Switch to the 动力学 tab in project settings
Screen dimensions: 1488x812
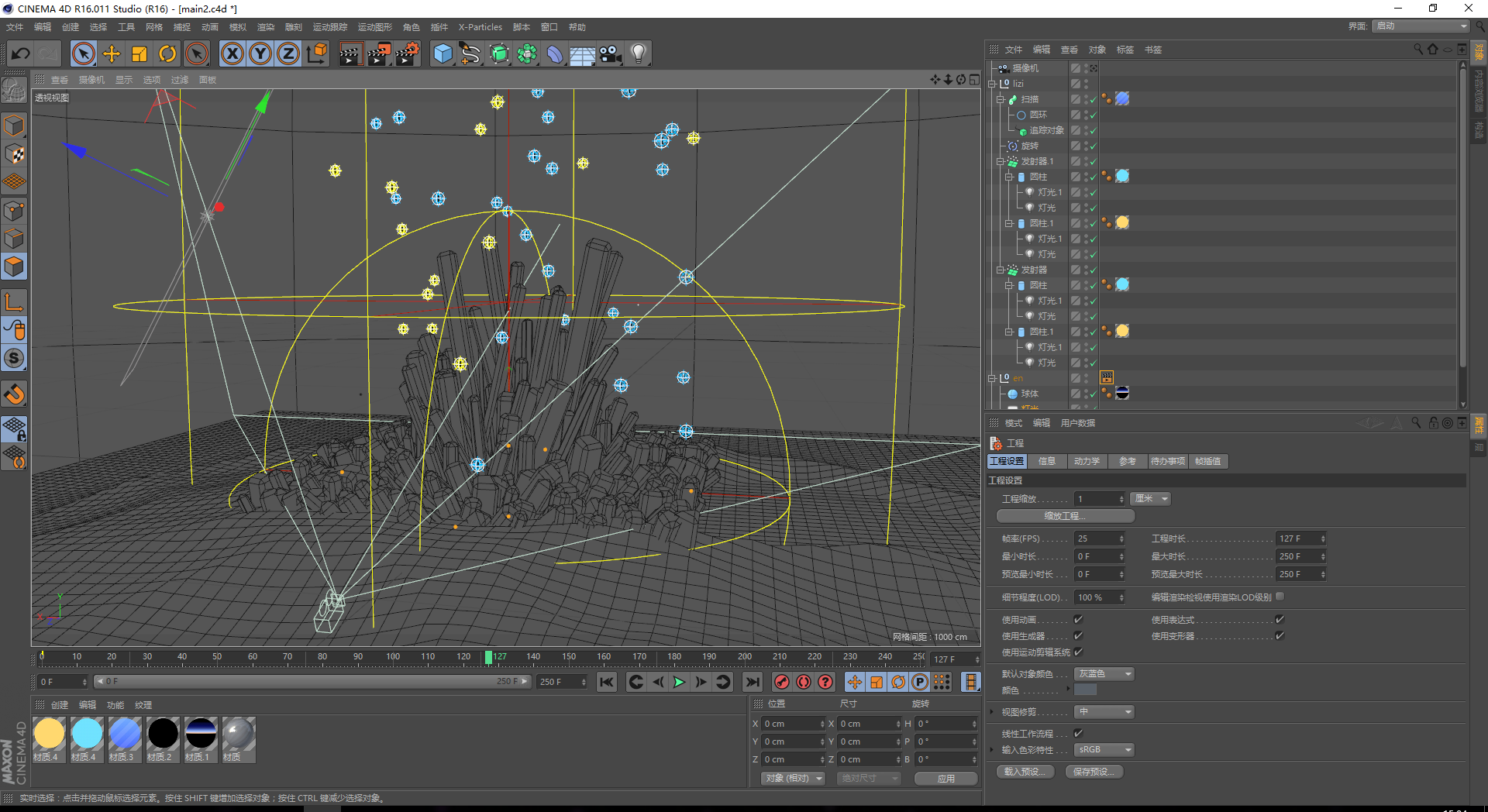(1087, 461)
